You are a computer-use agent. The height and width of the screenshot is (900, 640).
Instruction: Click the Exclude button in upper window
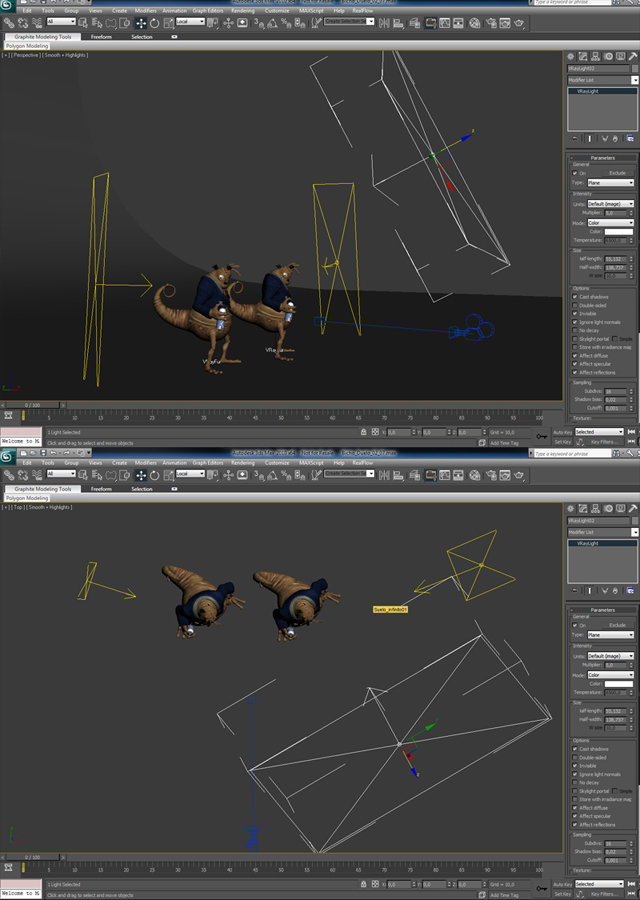618,173
